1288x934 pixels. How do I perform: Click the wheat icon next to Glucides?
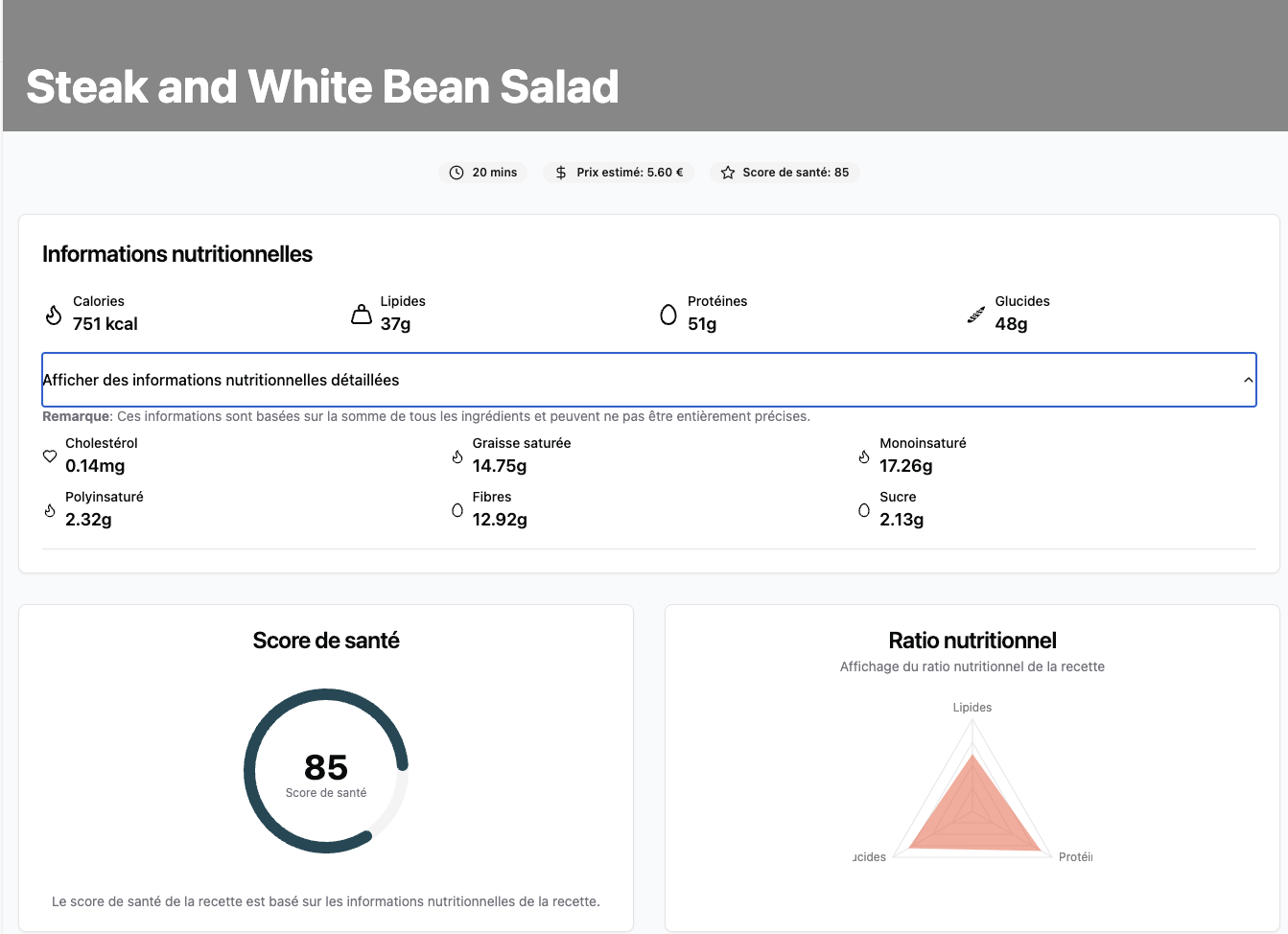976,315
